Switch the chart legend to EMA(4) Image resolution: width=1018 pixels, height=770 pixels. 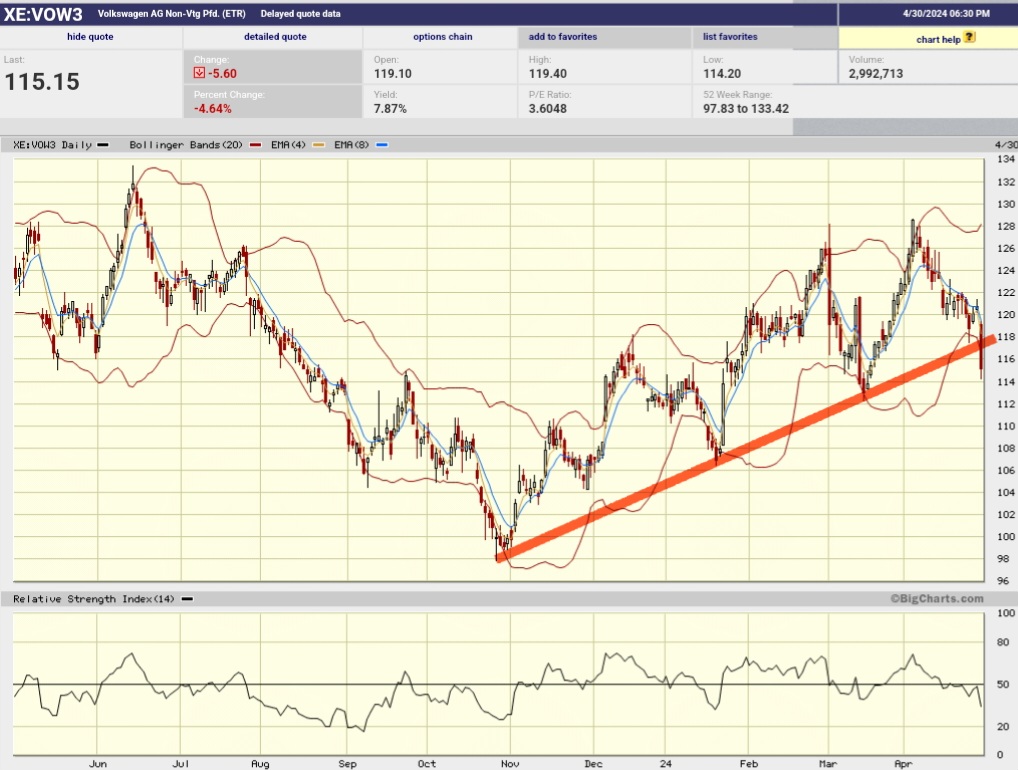290,144
